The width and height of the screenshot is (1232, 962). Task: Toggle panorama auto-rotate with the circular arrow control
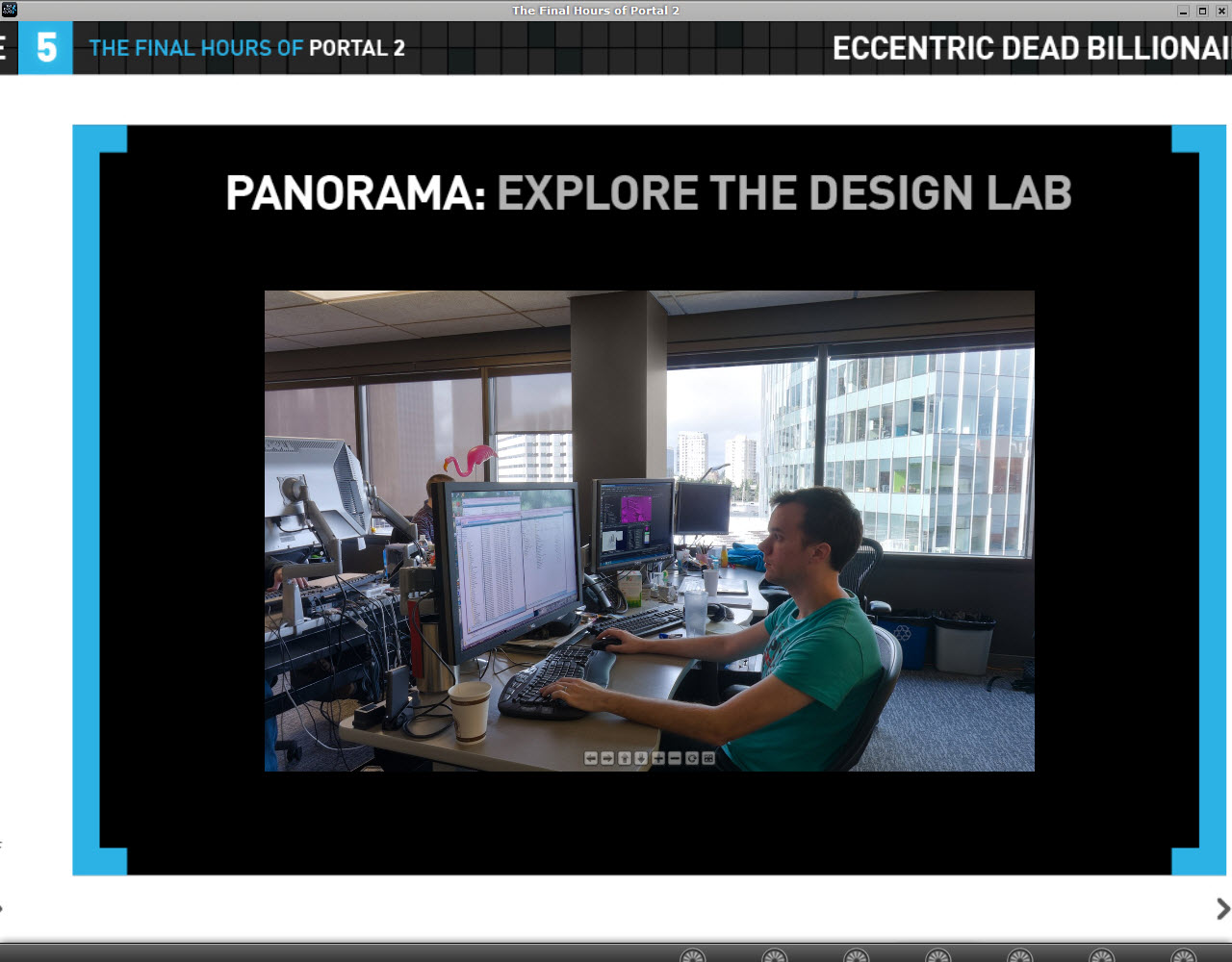tap(692, 758)
